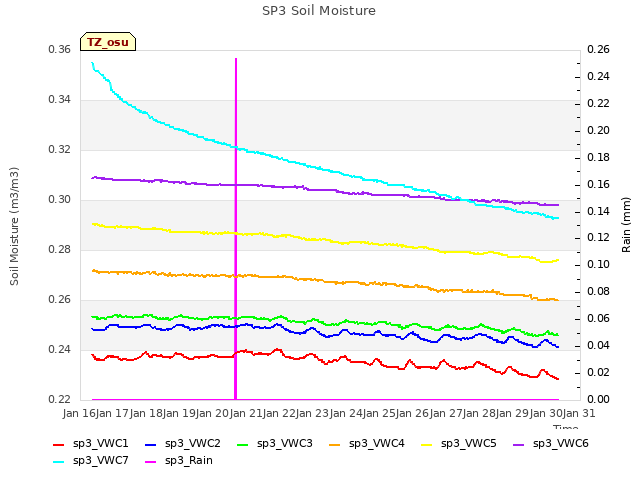Click the 0.22 left axis value
This screenshot has height=480, width=640.
pos(60,400)
